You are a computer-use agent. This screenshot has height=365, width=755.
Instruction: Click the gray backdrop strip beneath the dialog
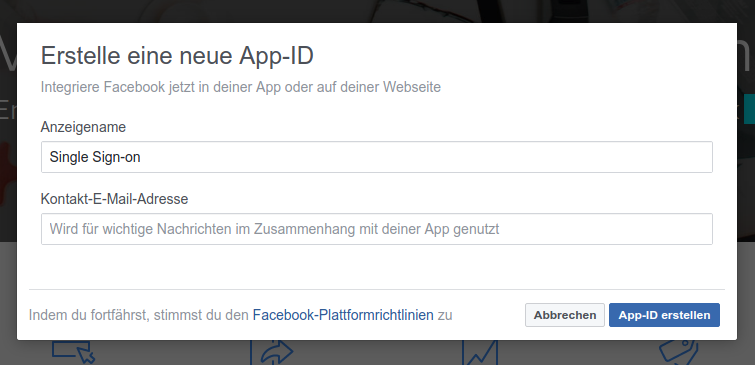coord(378,352)
